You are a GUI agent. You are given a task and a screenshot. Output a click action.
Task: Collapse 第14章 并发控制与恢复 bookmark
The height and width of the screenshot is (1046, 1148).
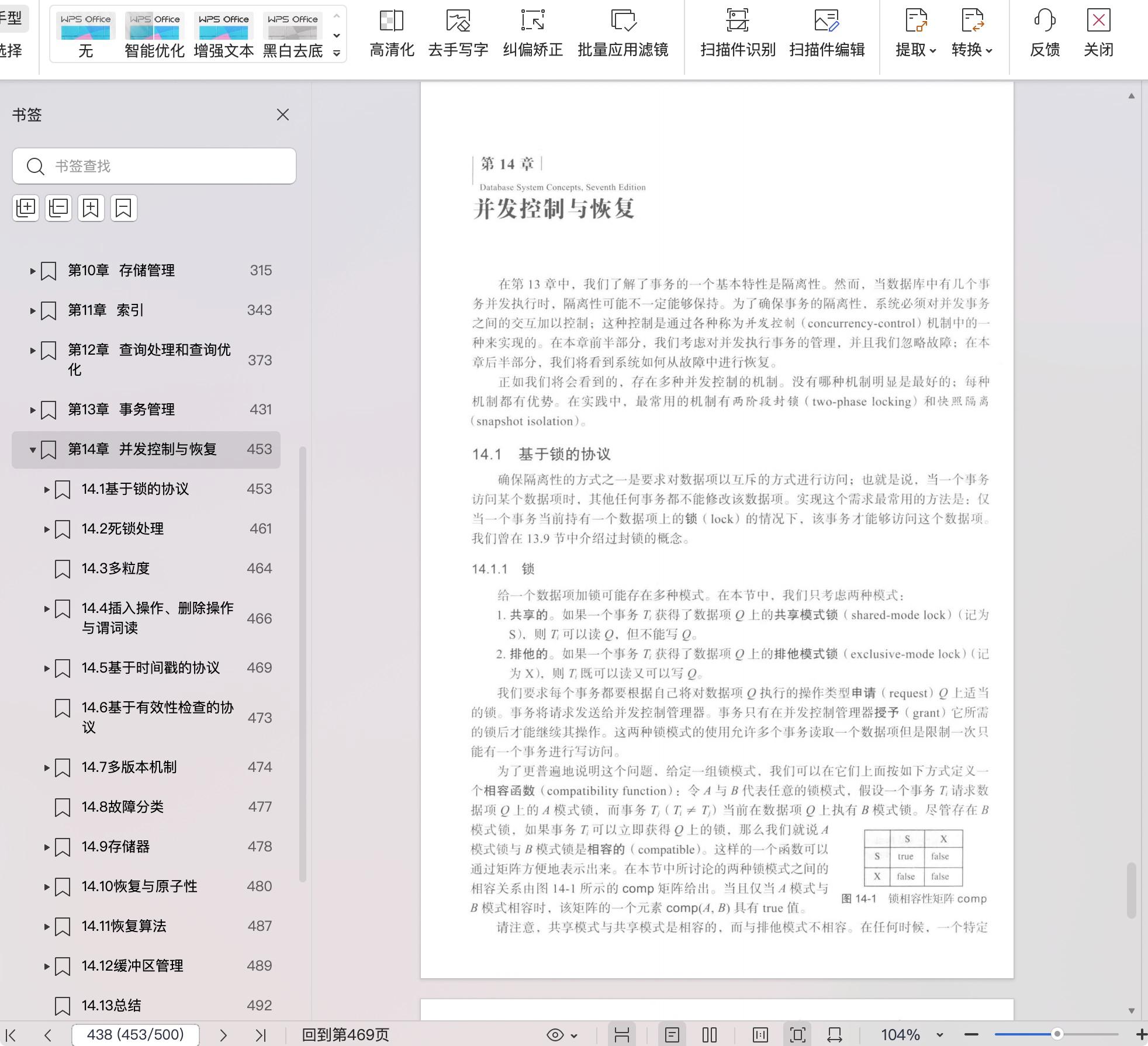pyautogui.click(x=33, y=450)
